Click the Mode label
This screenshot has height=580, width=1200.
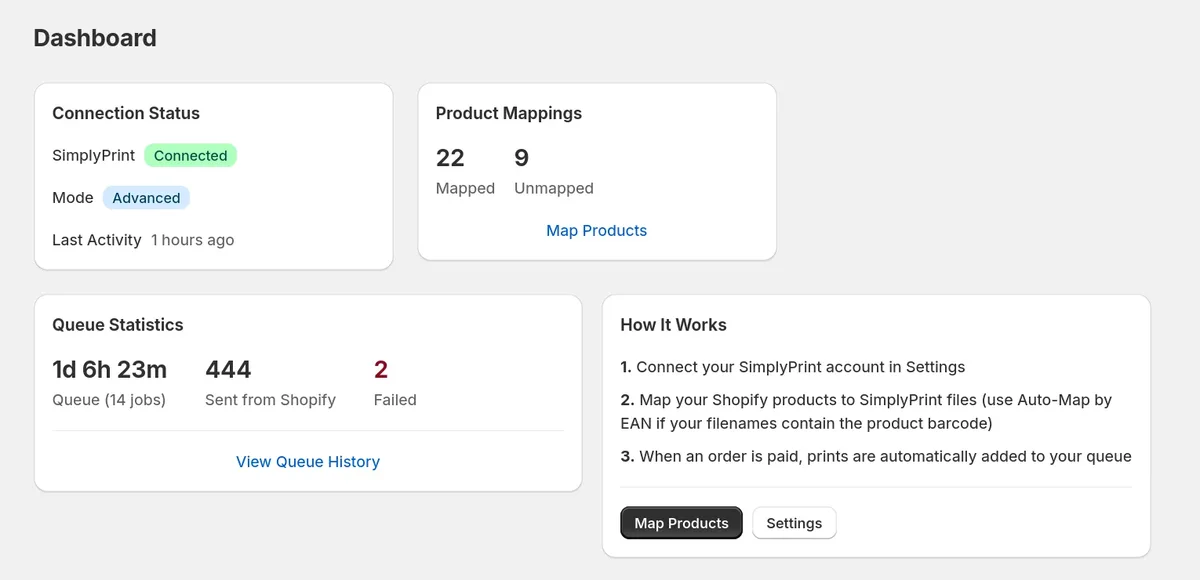[73, 198]
